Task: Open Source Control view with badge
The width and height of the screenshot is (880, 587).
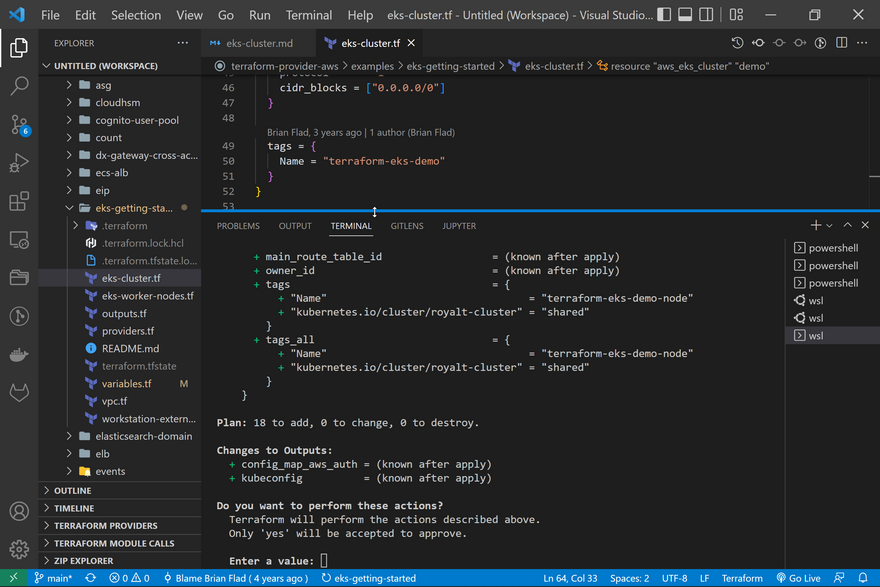Action: point(19,125)
